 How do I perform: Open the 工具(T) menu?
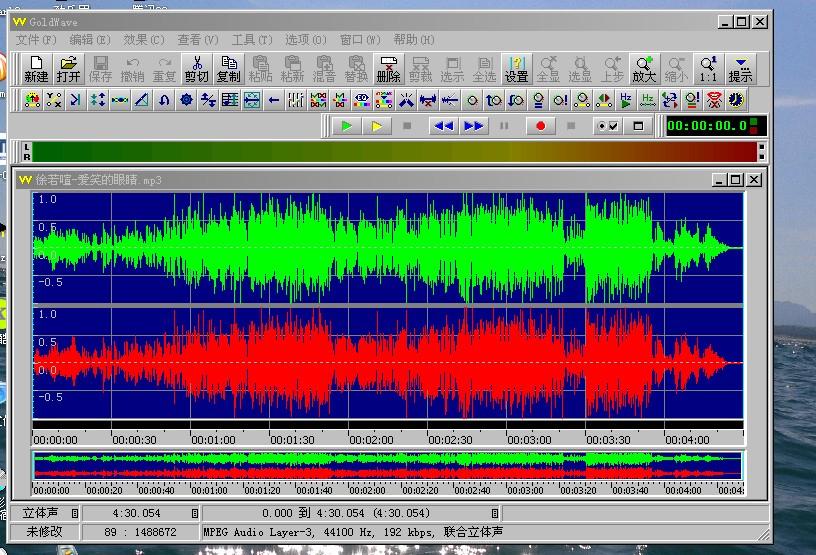(x=251, y=40)
